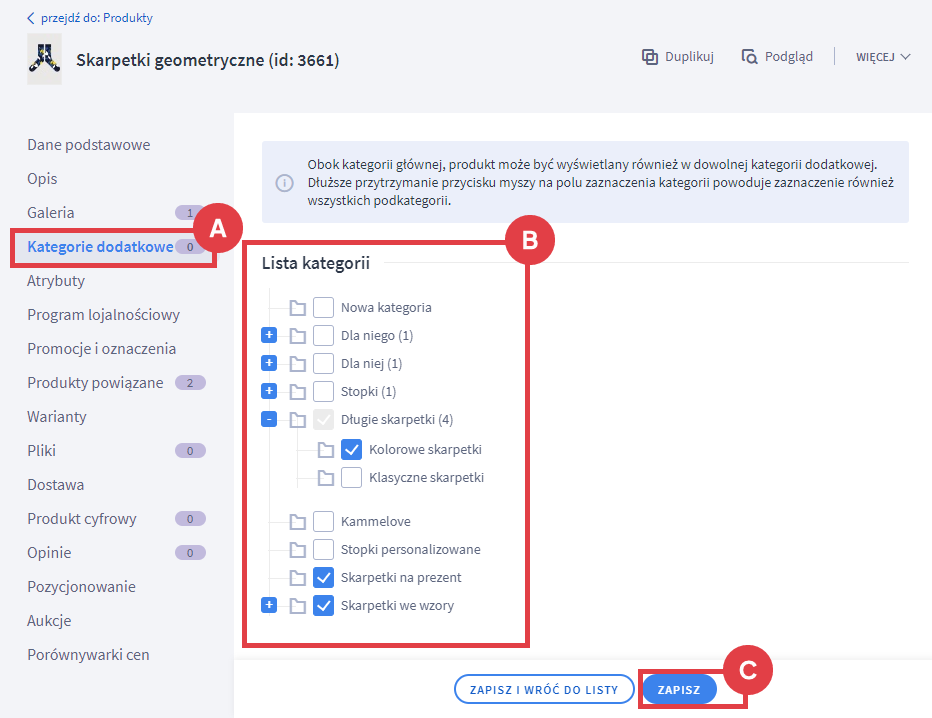Go to Produkty powiązane section
The height and width of the screenshot is (718, 932).
[95, 383]
